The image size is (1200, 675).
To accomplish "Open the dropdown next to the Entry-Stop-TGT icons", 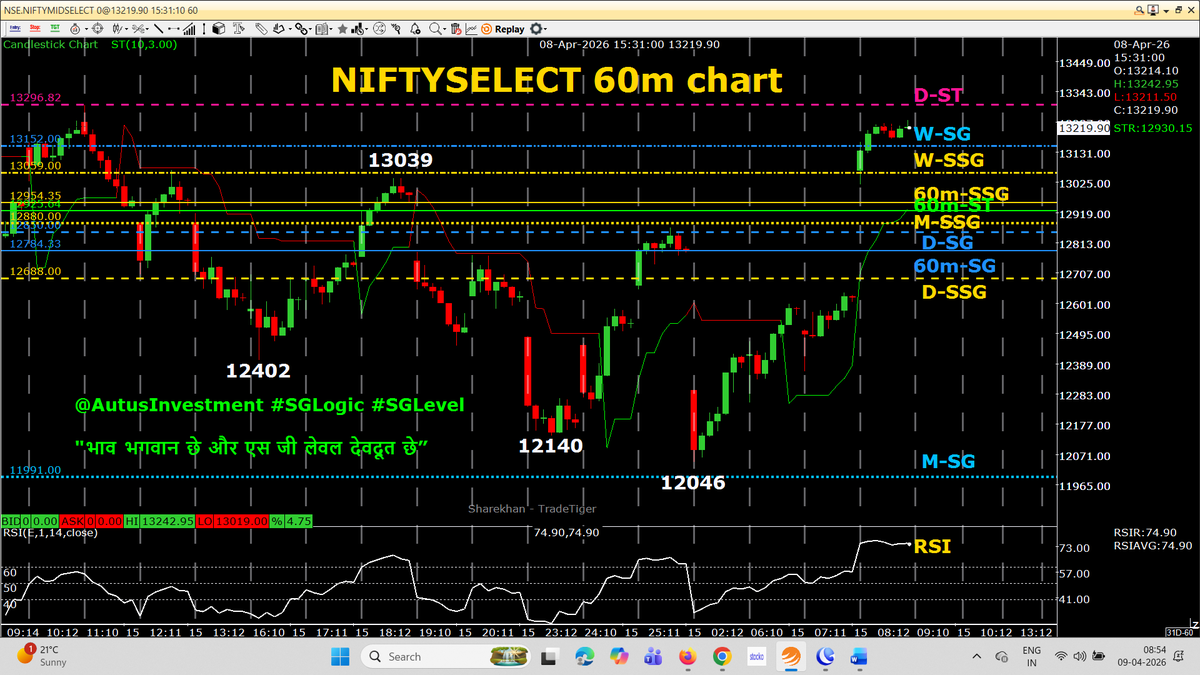I will (x=86, y=30).
